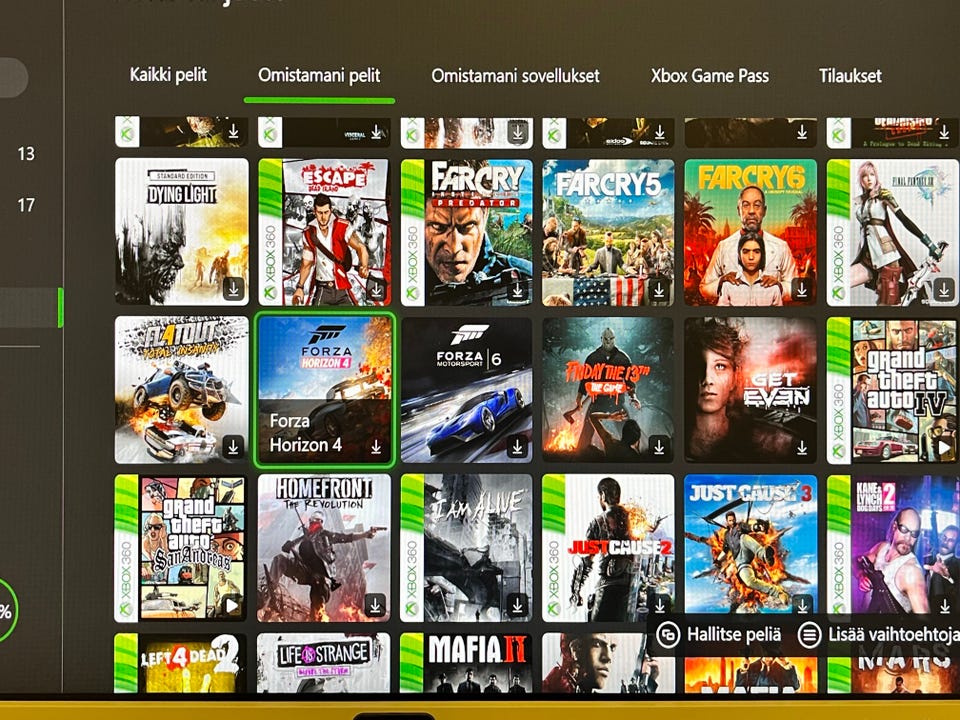Click download icon on Get Even tile
Viewport: 960px width, 720px height.
tap(801, 448)
